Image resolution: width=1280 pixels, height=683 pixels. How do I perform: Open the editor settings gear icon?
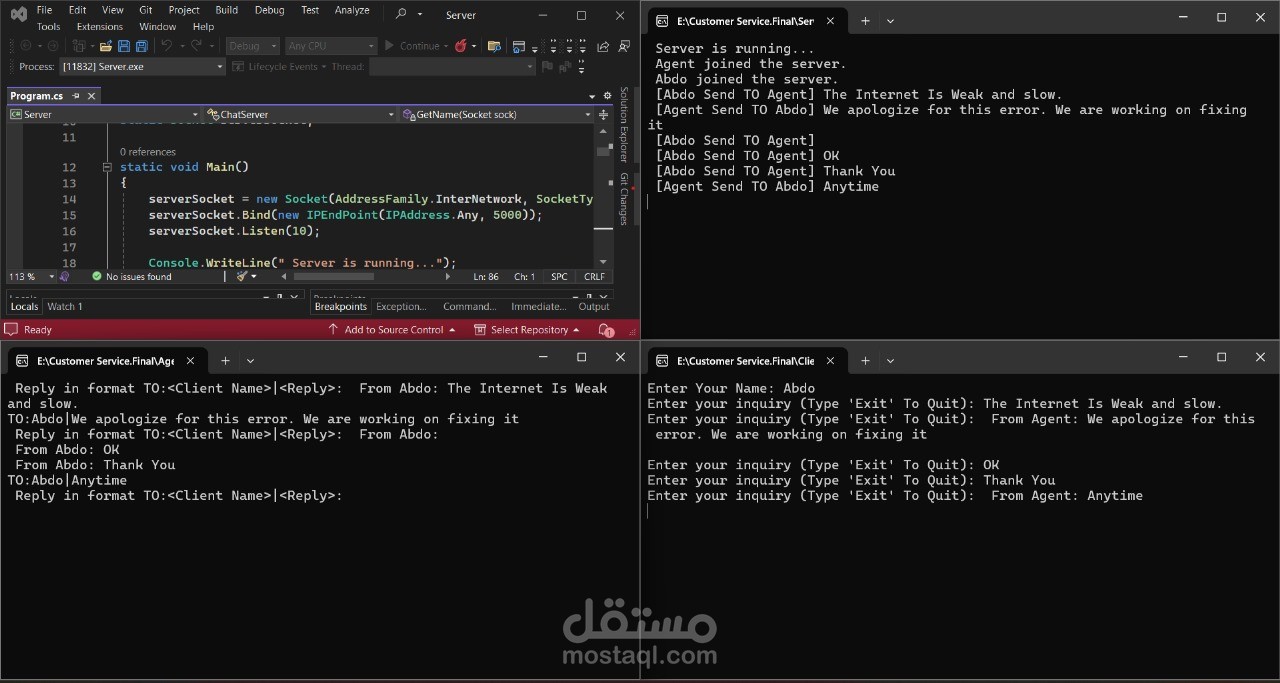coord(607,96)
